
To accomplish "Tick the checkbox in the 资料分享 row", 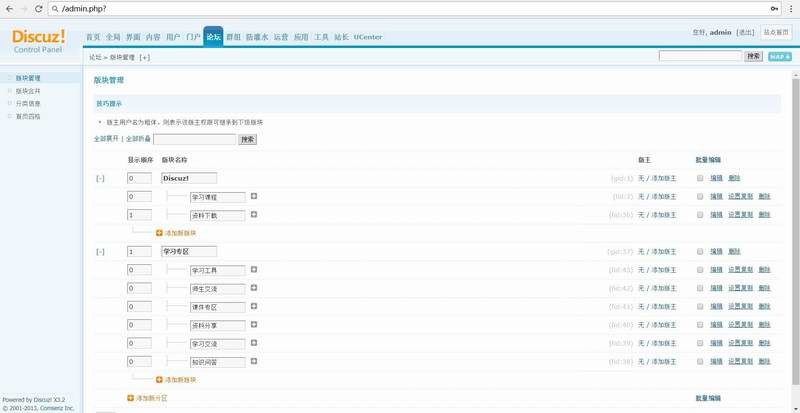I will [700, 325].
